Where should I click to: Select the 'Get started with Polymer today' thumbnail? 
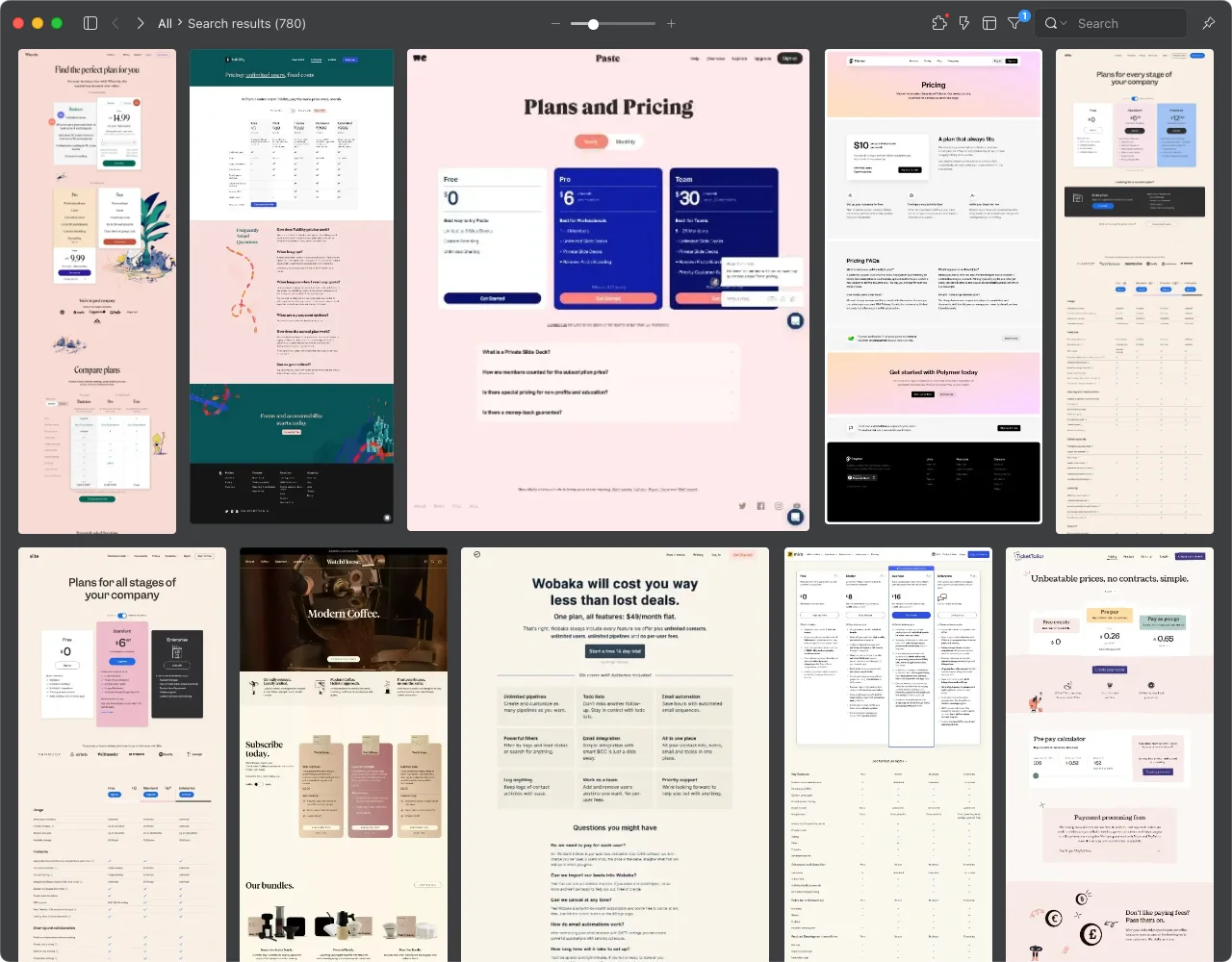click(934, 287)
